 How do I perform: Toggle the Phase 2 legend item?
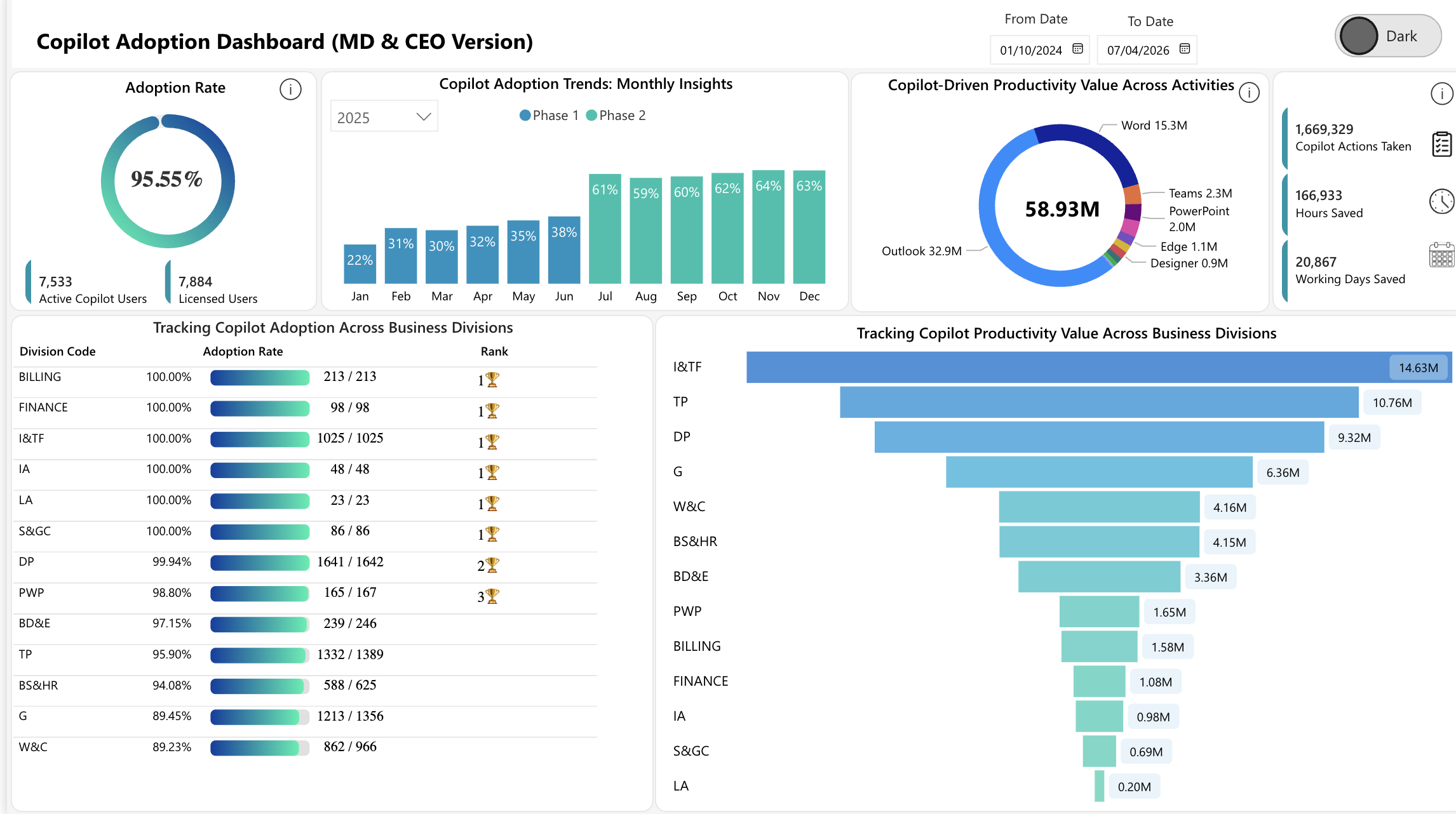(616, 116)
